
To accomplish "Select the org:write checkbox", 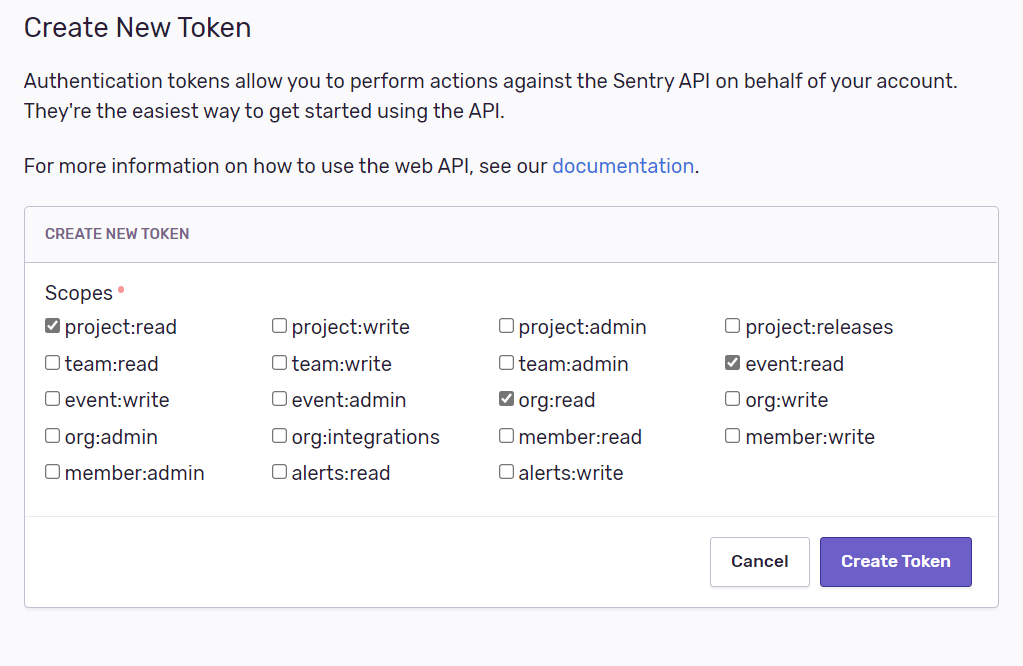I will pos(733,399).
